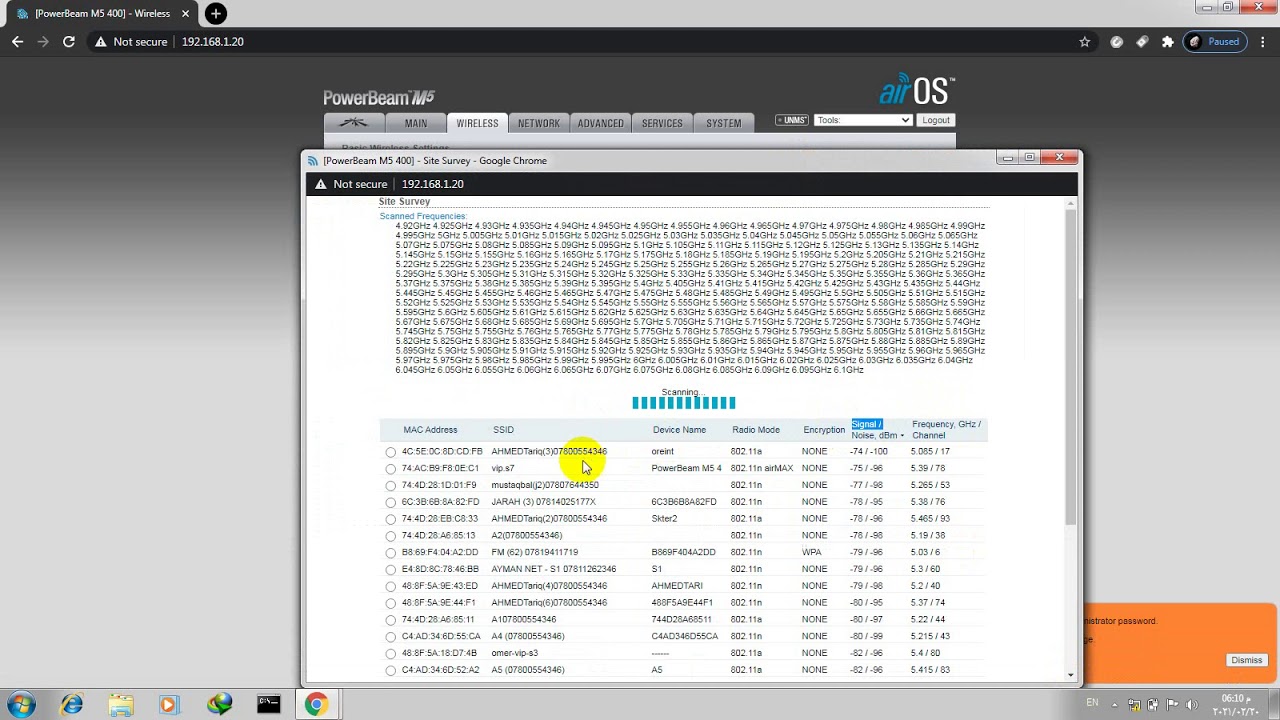Select radio for MAC E4:8D:8C:78:46:BB
The width and height of the screenshot is (1280, 720).
pyautogui.click(x=391, y=569)
